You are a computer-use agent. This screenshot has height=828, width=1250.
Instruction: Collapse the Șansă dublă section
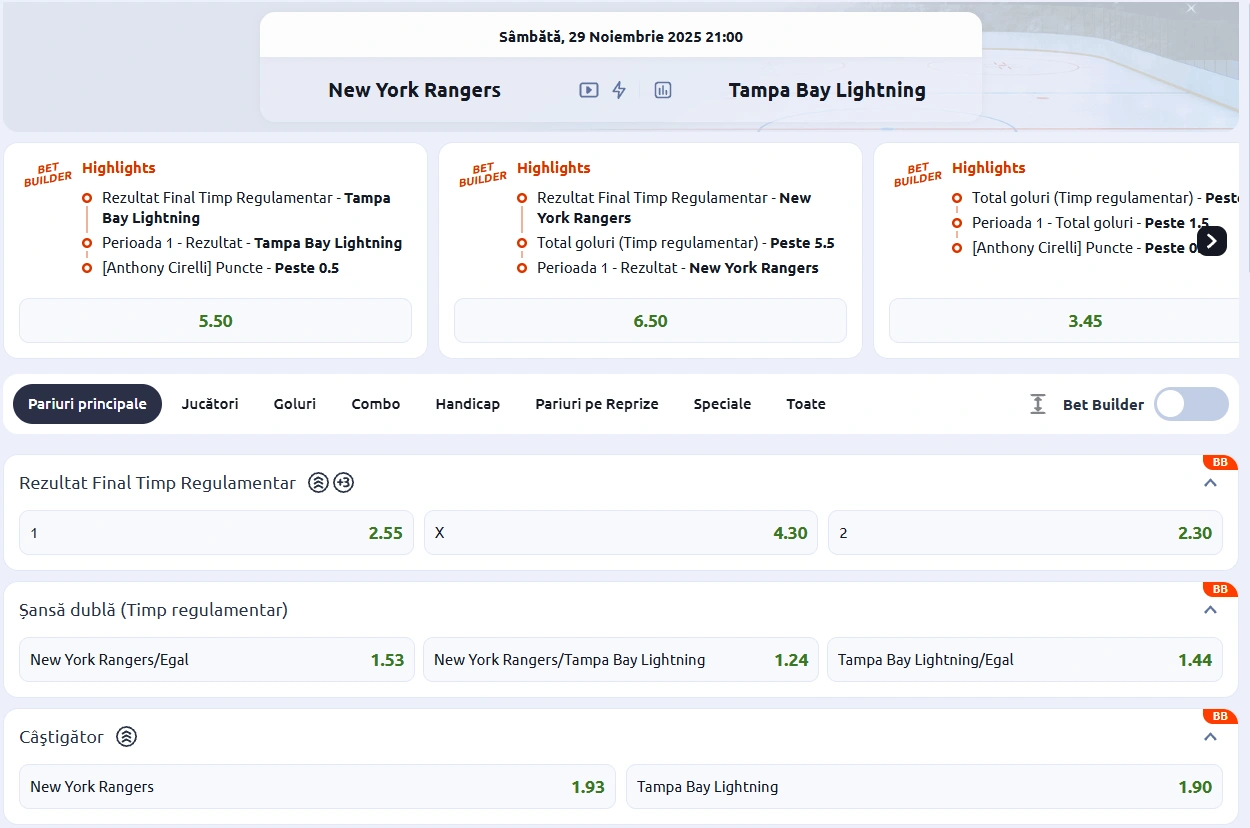click(x=1210, y=610)
